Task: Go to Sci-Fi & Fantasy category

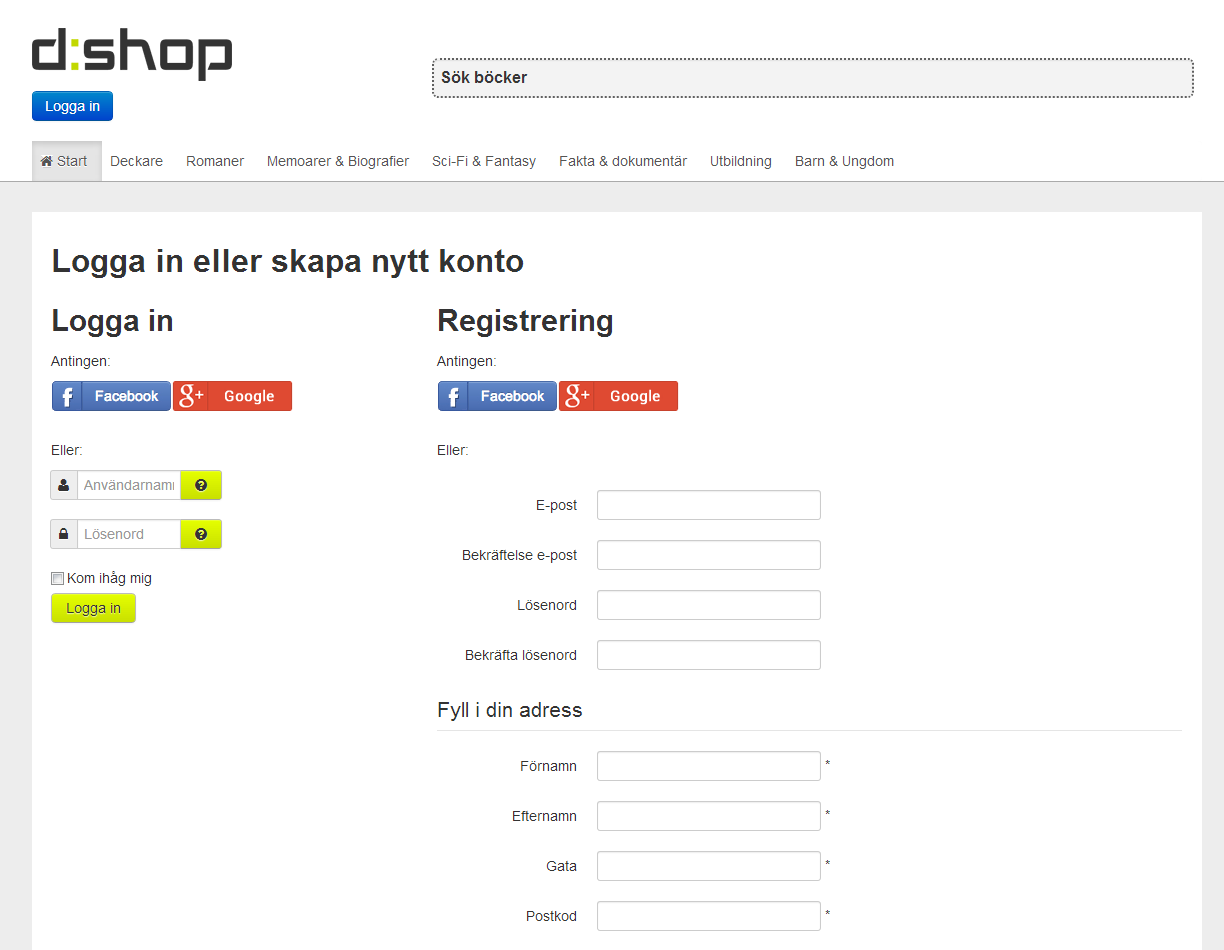Action: point(484,161)
